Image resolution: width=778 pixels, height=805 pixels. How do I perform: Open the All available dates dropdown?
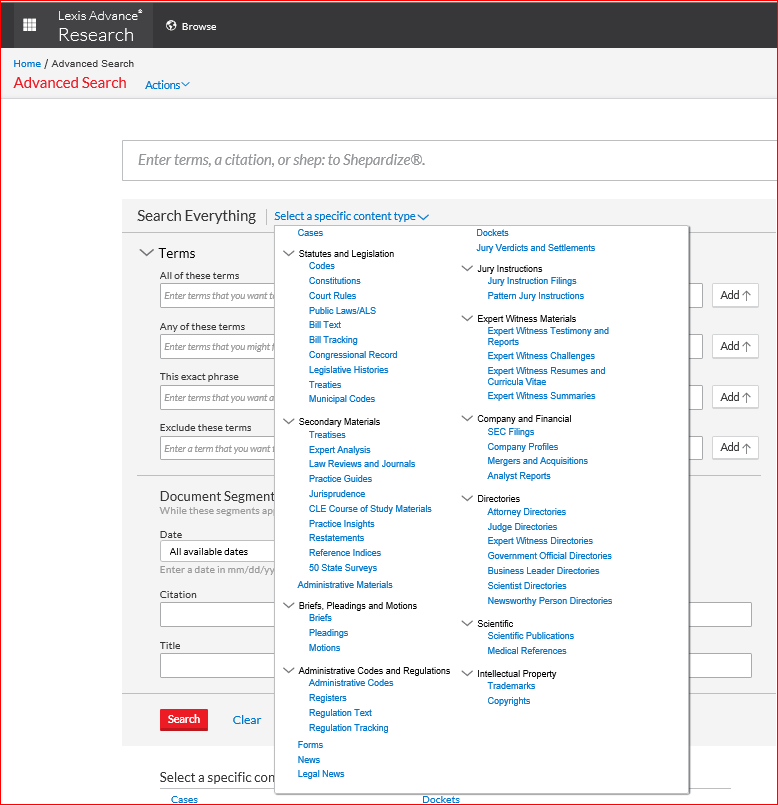coord(218,551)
